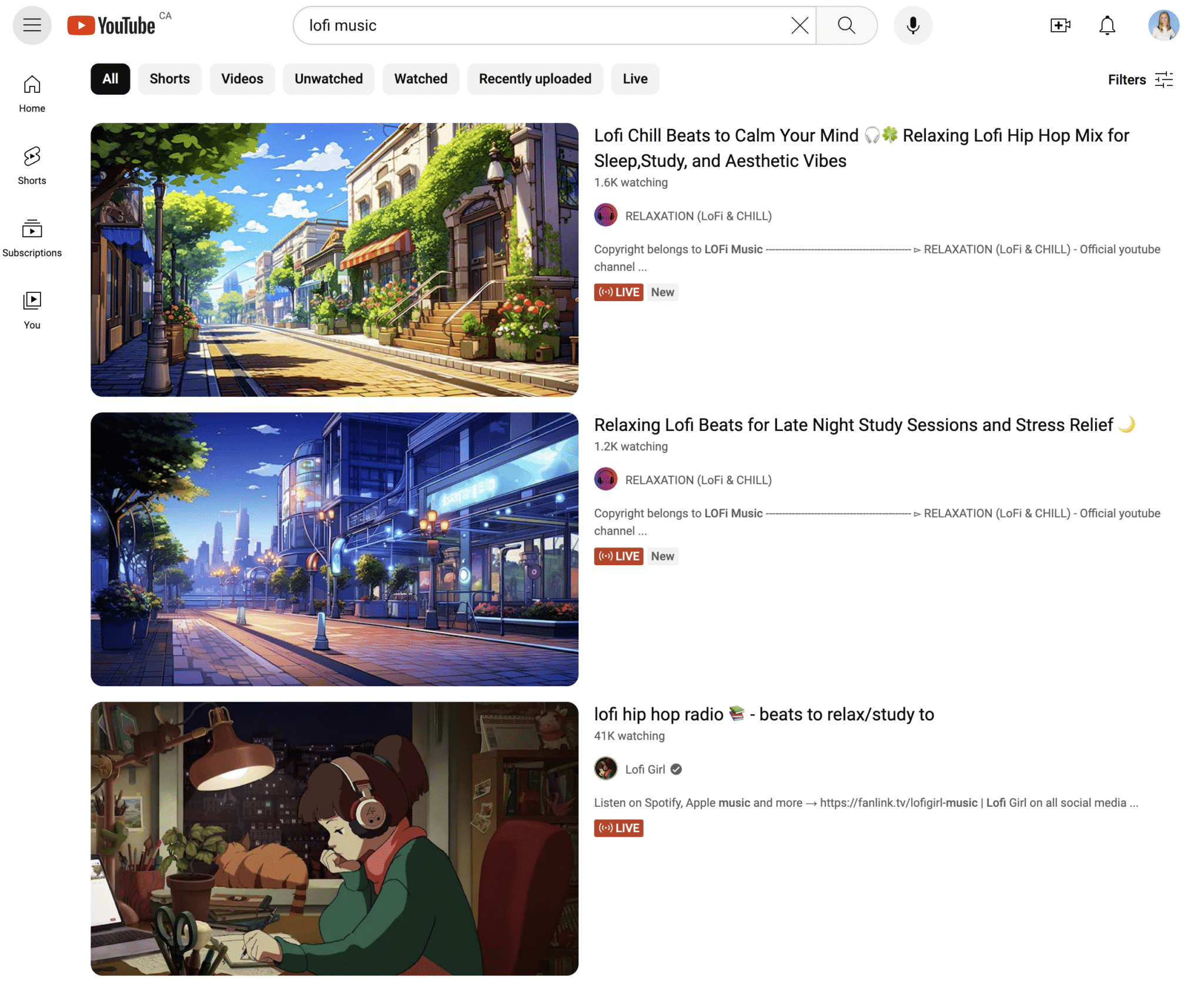Expand the Filters panel
Screen dimensions: 1204x982
pos(1140,79)
